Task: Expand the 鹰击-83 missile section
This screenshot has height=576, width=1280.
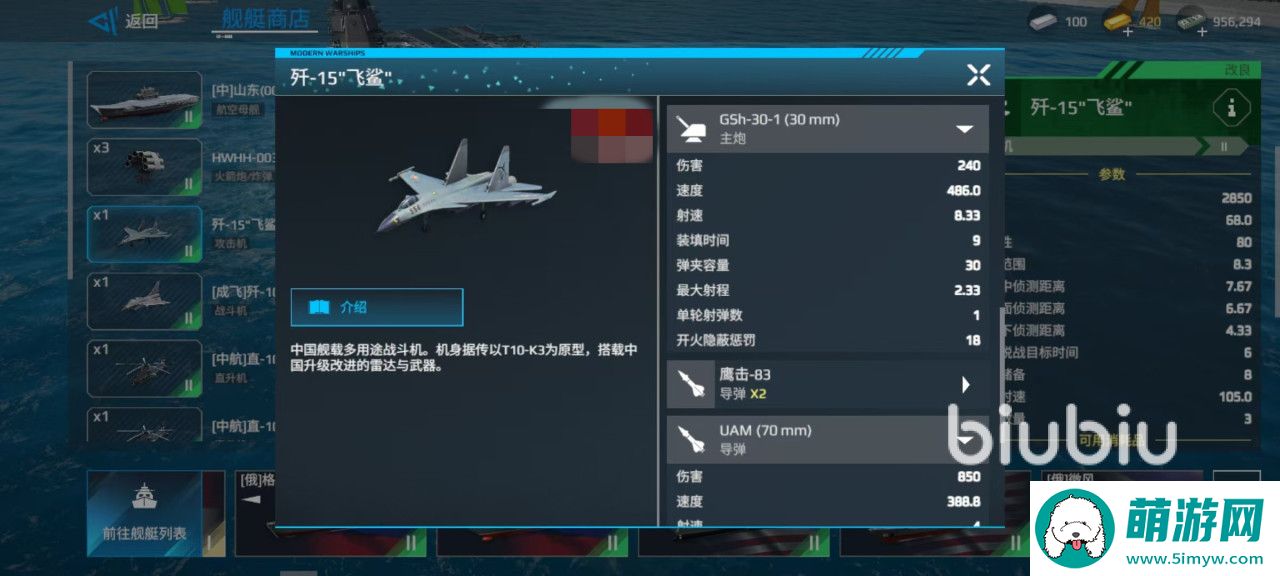Action: [x=966, y=384]
